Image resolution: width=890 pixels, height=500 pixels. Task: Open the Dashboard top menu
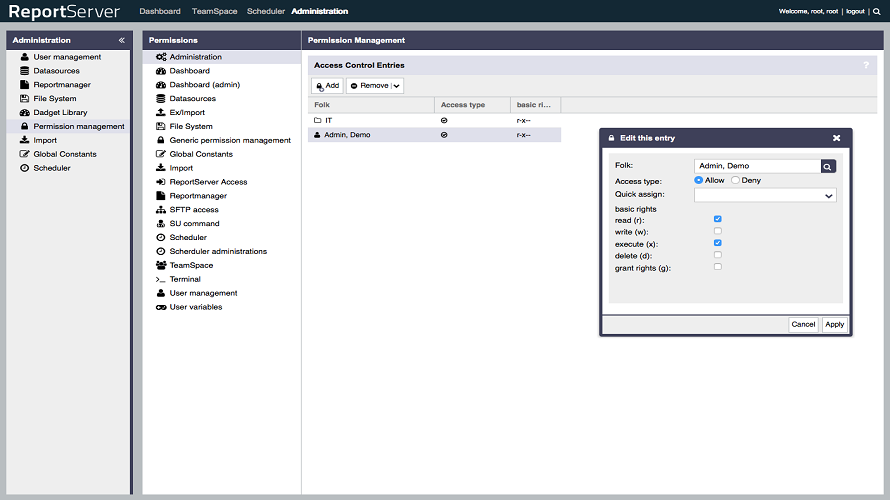click(x=160, y=11)
